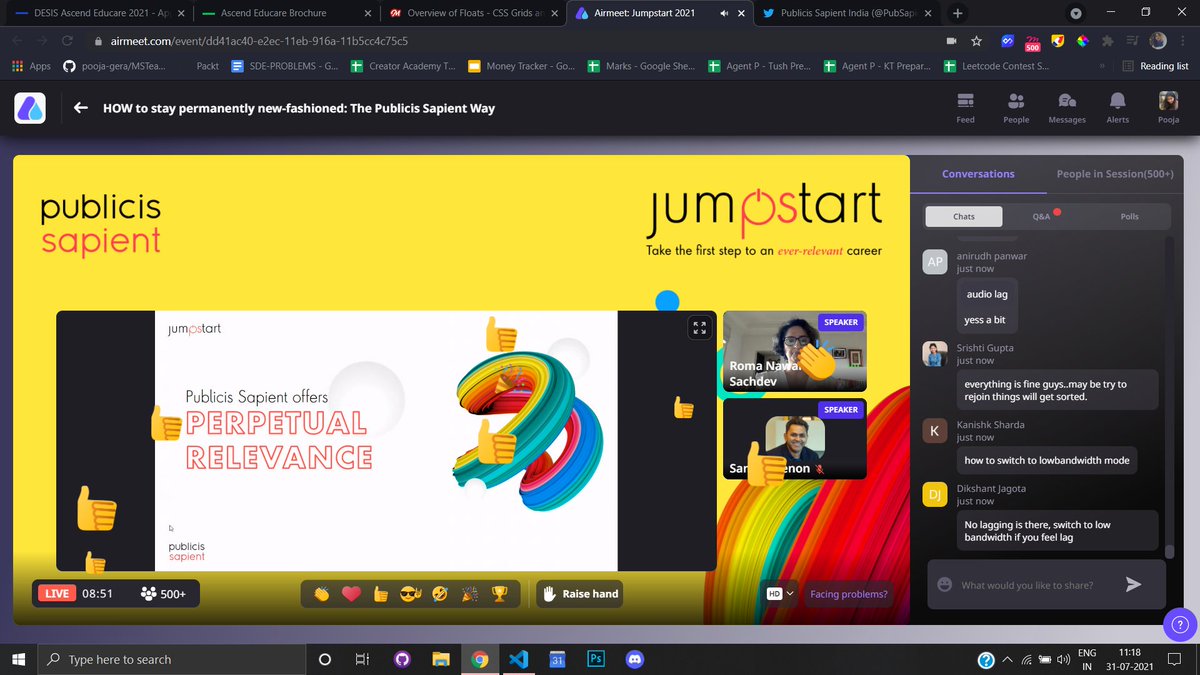Screen dimensions: 1200x675
Task: Open the HD video quality dropdown
Action: [x=780, y=593]
